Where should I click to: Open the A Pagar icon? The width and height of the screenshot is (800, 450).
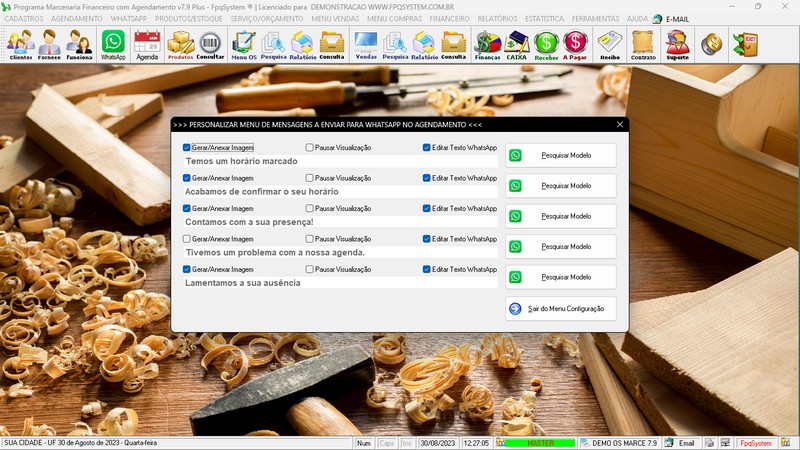pos(575,44)
